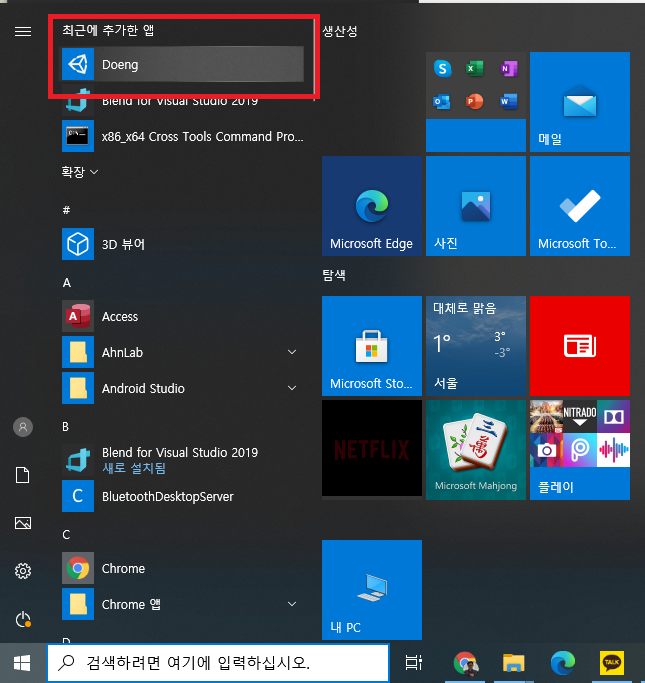Click the Power button in Start
Screen dimensions: 645x683
pyautogui.click(x=23, y=619)
